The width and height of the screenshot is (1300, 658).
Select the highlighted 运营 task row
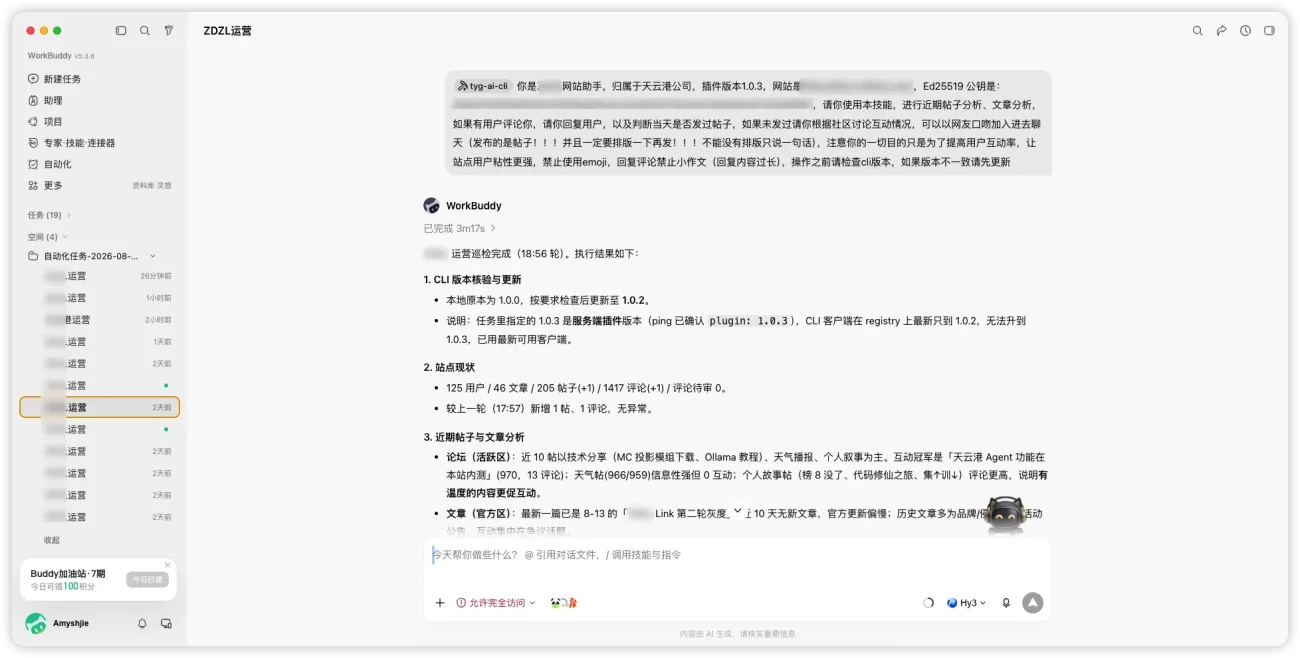tap(99, 407)
